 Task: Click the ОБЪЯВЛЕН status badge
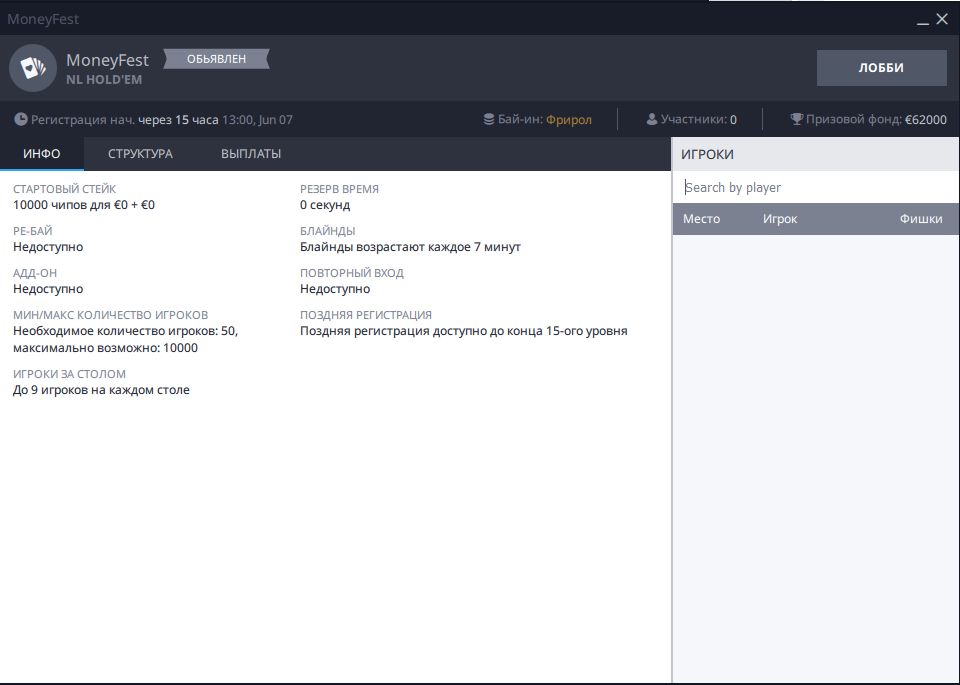[x=216, y=60]
